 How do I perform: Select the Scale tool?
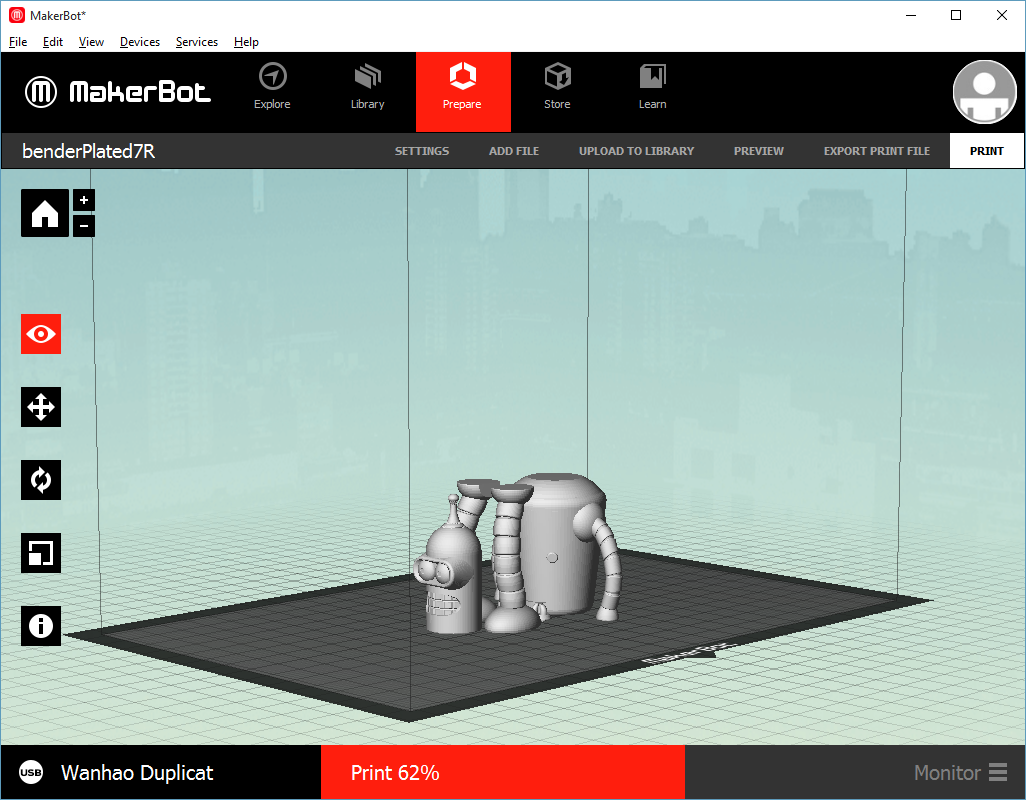[x=41, y=553]
